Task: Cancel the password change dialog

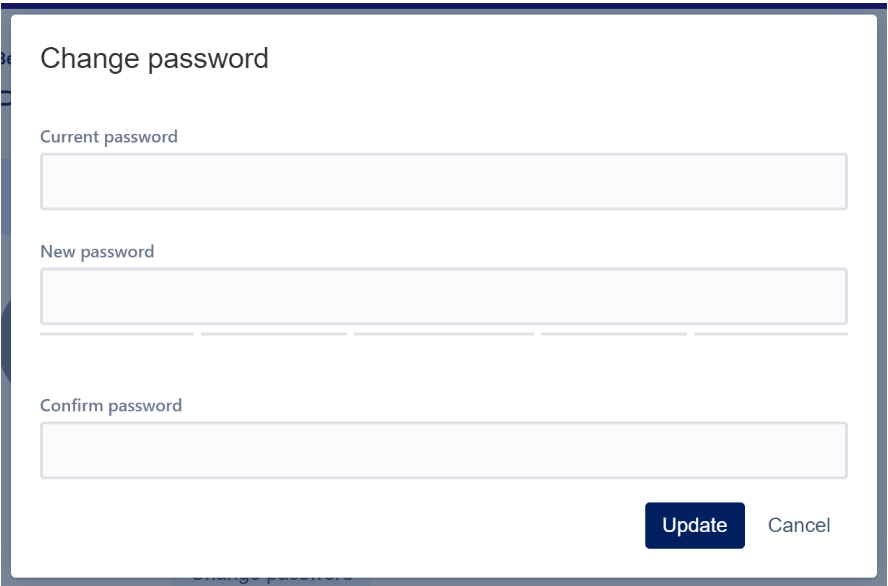Action: 798,525
